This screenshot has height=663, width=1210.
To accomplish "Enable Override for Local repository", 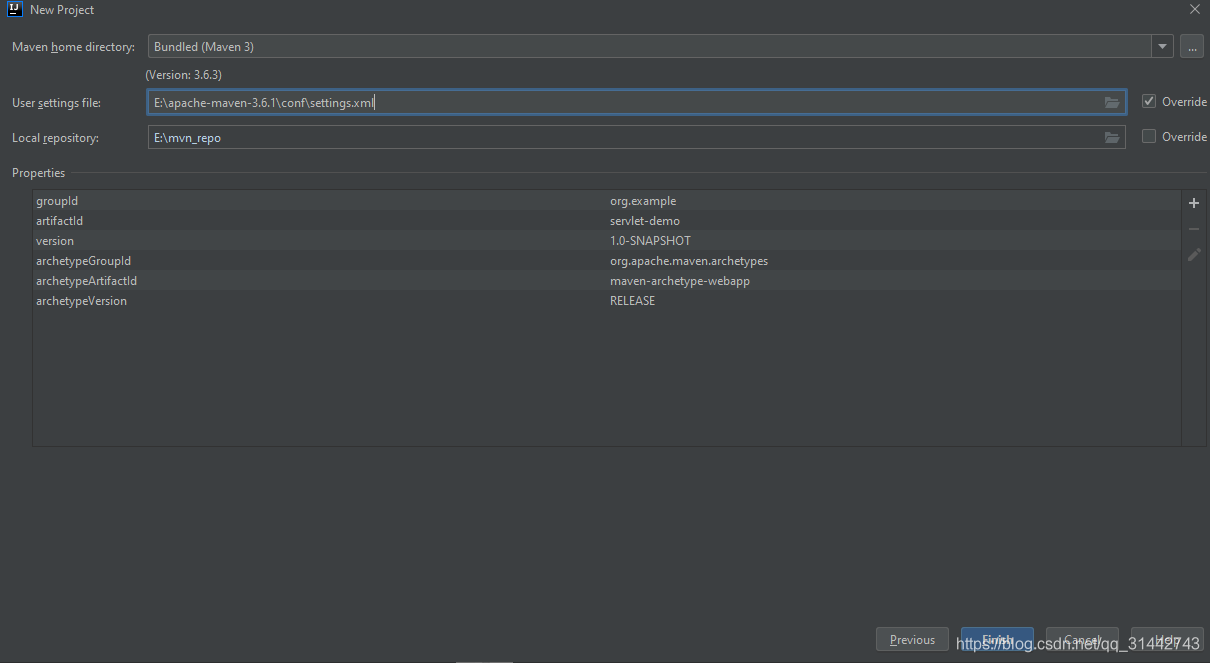I will click(x=1149, y=136).
